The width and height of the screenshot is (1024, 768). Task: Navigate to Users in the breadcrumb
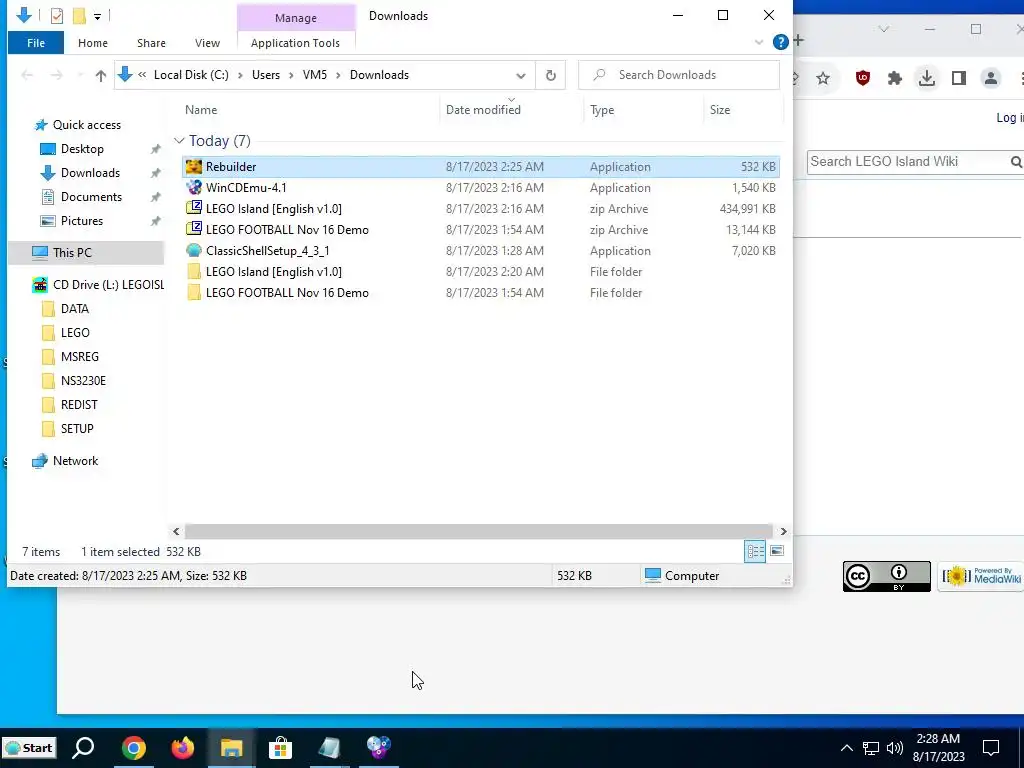coord(266,74)
